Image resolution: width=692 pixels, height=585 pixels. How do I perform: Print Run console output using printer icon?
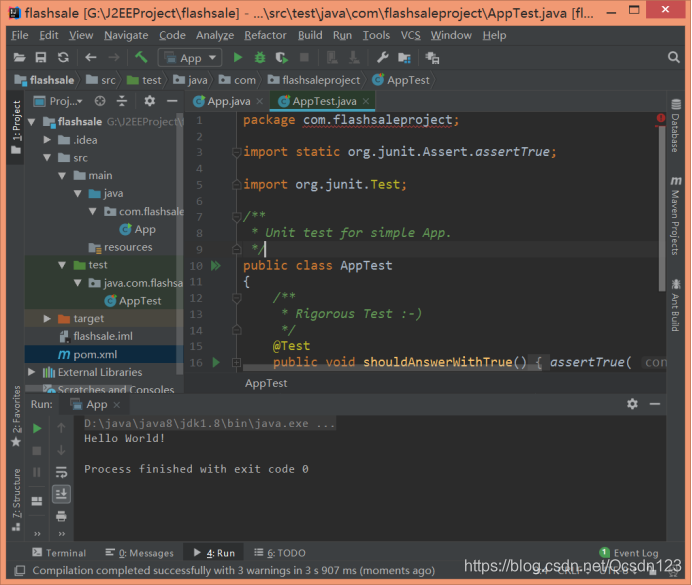point(61,516)
